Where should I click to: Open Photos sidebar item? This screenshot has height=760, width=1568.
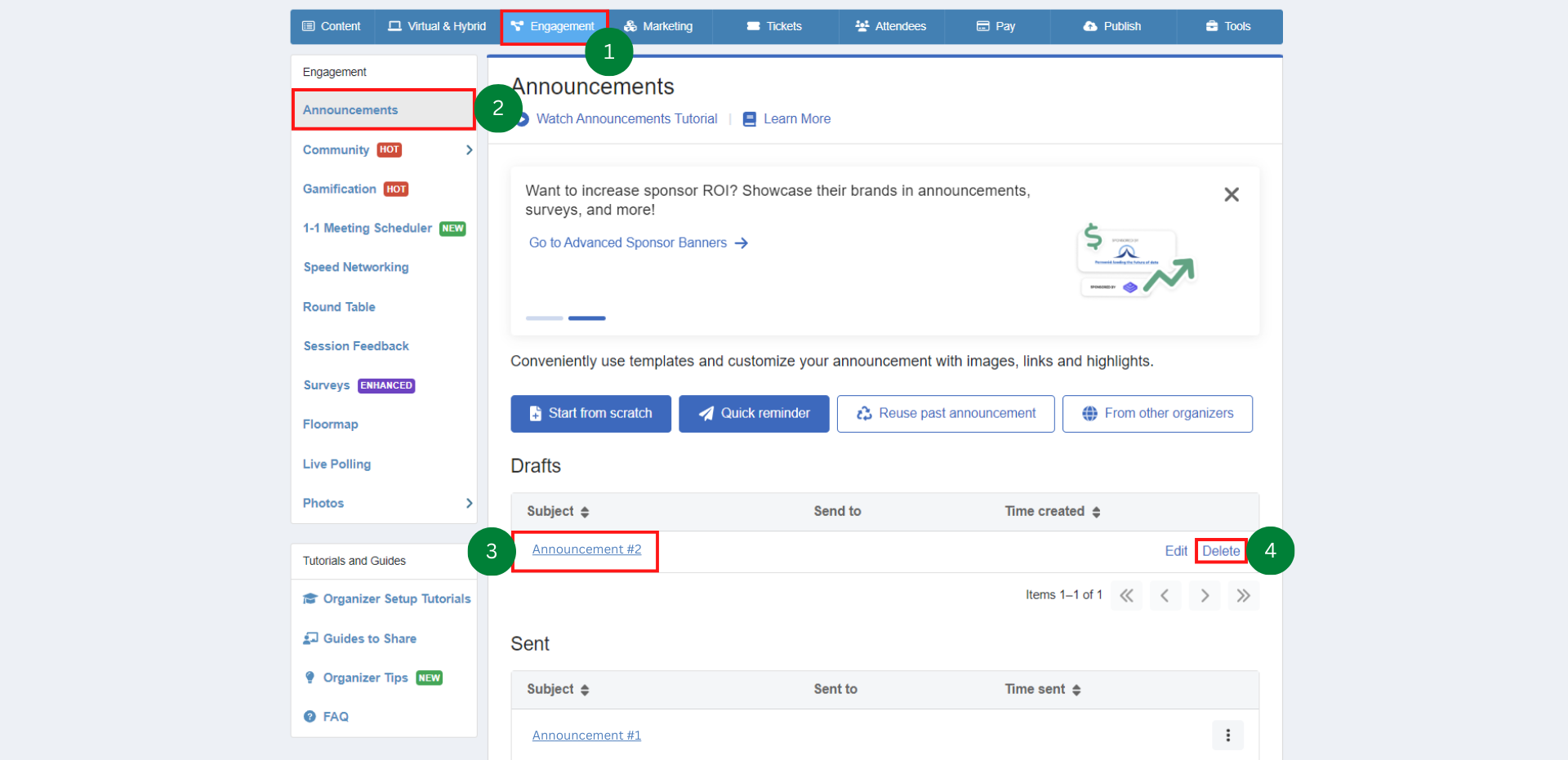point(323,503)
